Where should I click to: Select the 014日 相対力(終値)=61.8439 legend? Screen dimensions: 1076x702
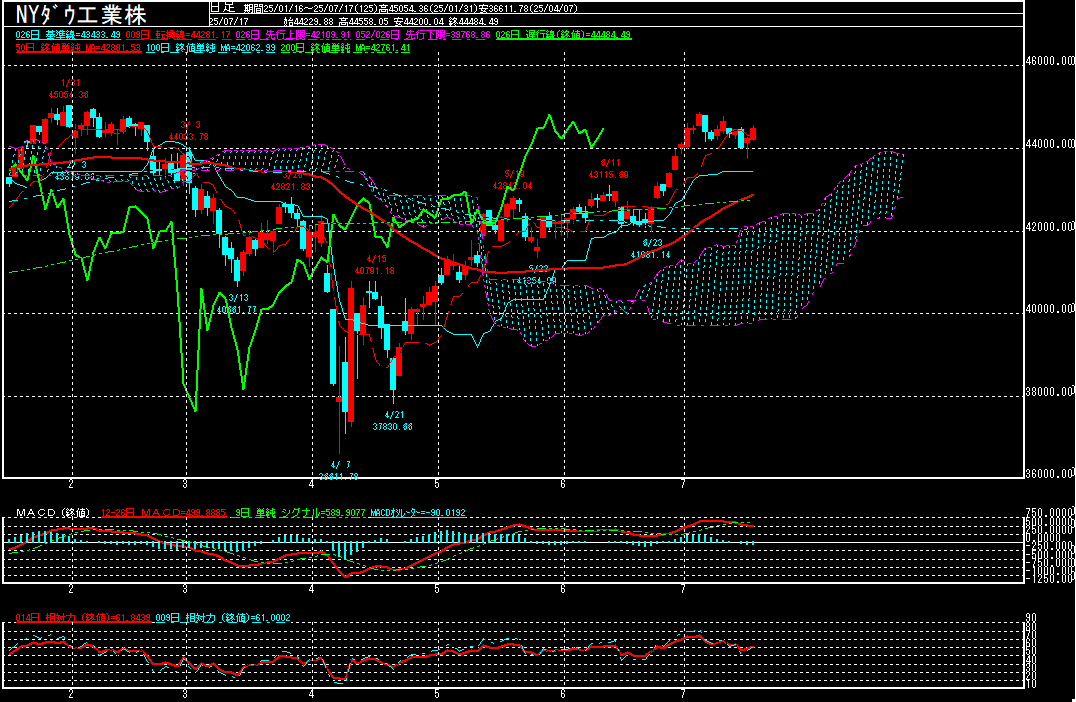[x=83, y=618]
